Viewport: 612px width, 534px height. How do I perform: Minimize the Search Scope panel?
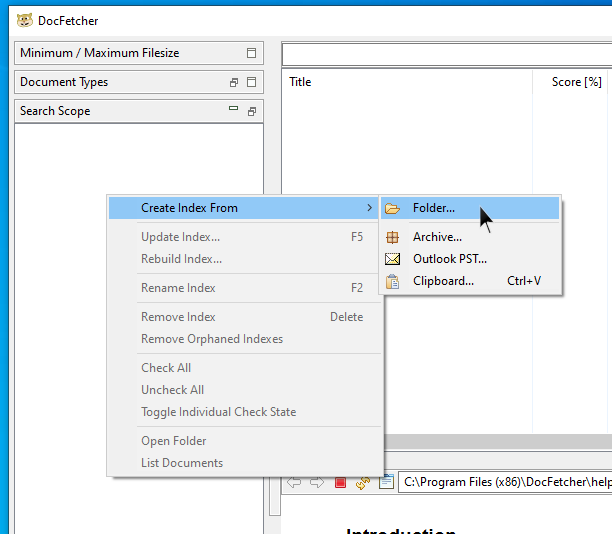coord(233,109)
